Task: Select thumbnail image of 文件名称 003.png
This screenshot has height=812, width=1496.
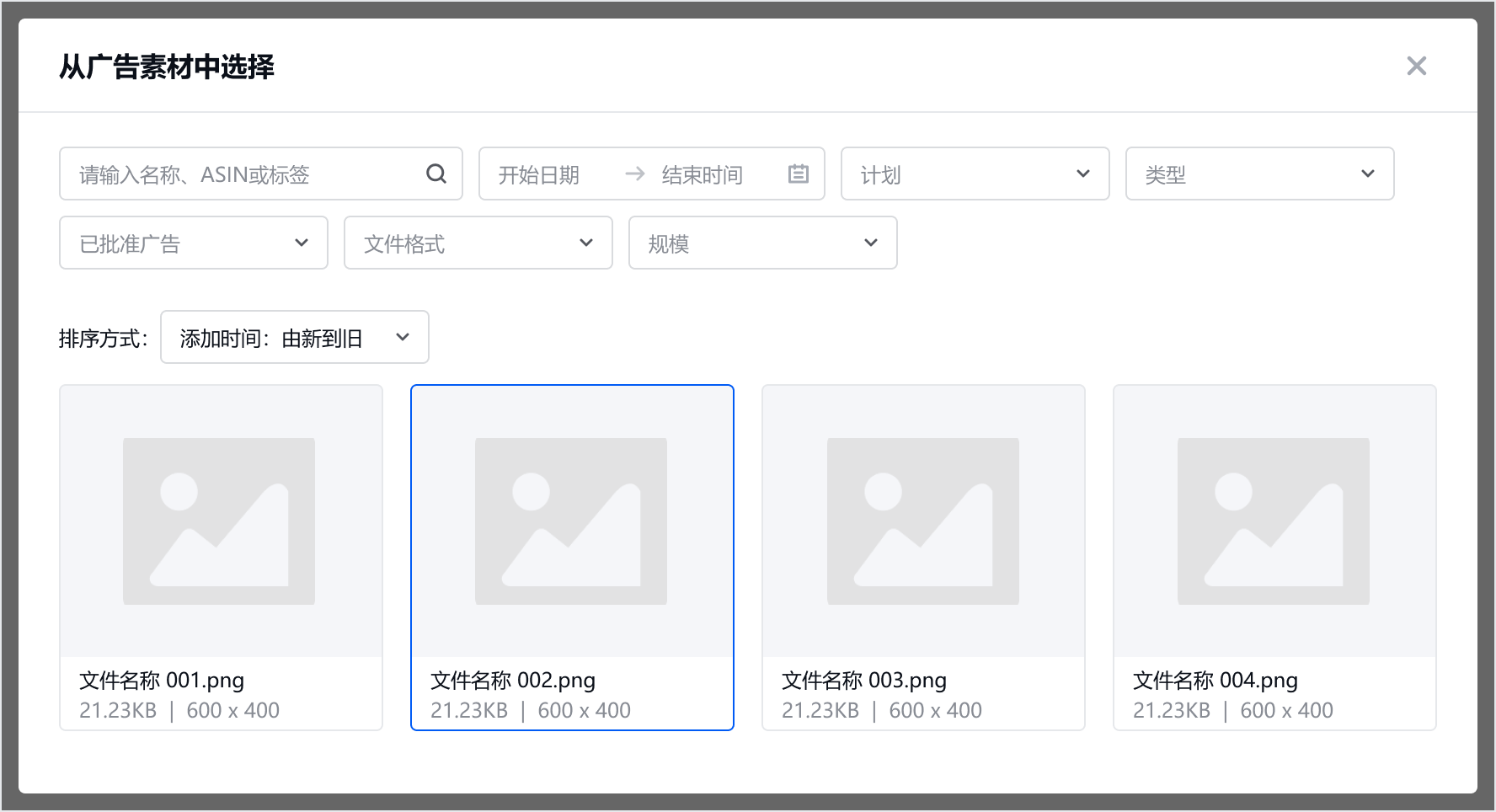Action: click(x=923, y=521)
